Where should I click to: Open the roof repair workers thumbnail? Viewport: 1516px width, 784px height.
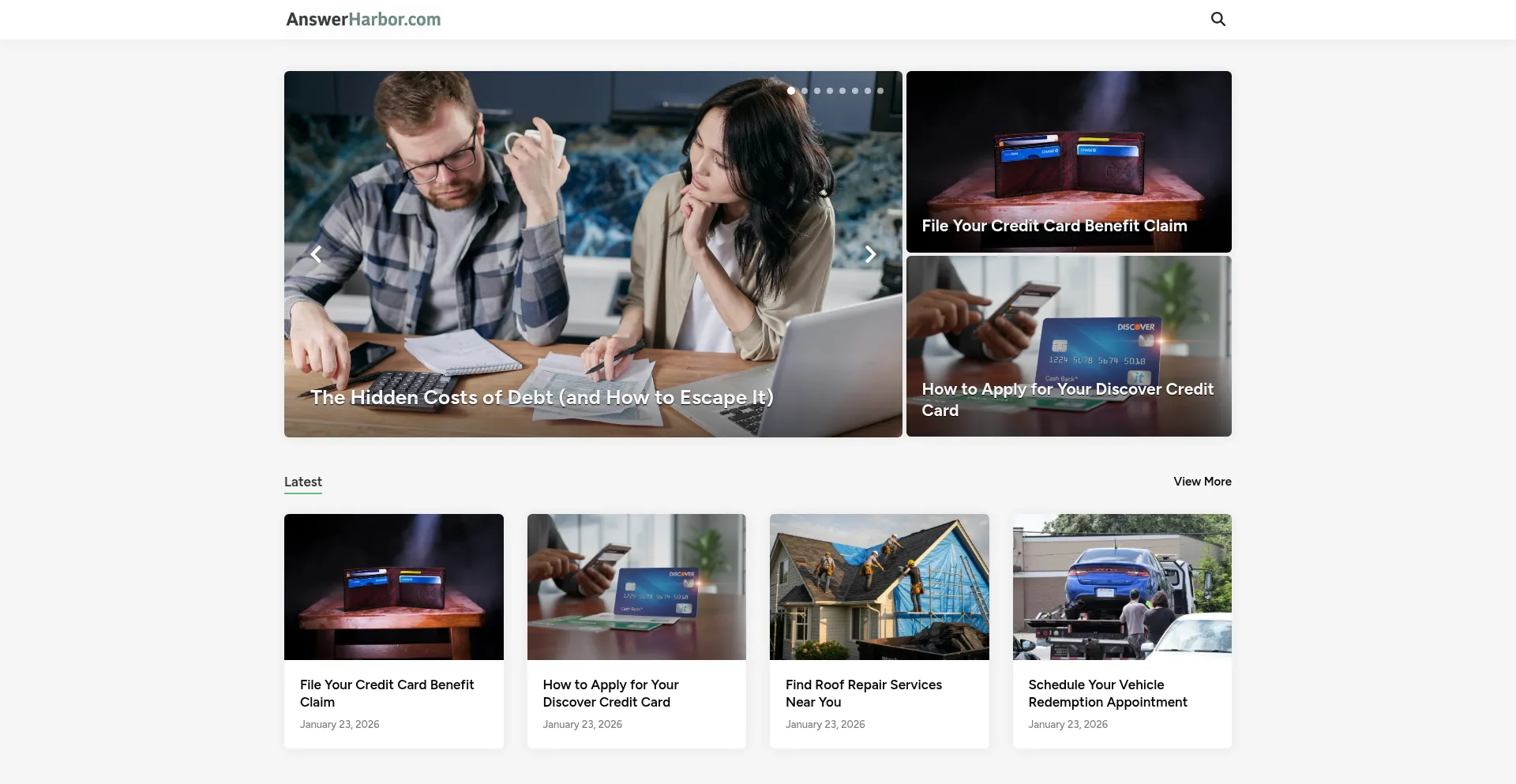coord(880,587)
